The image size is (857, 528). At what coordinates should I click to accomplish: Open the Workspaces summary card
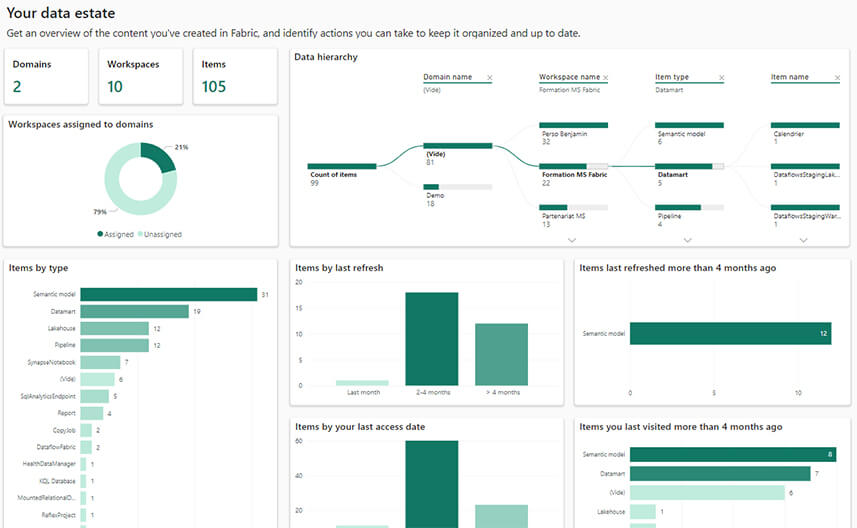coord(141,76)
